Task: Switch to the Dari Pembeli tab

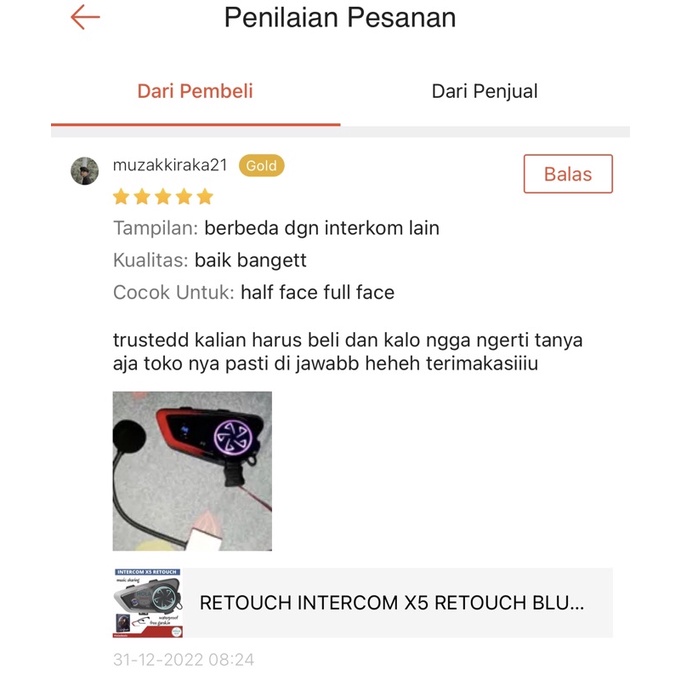Action: coord(195,91)
